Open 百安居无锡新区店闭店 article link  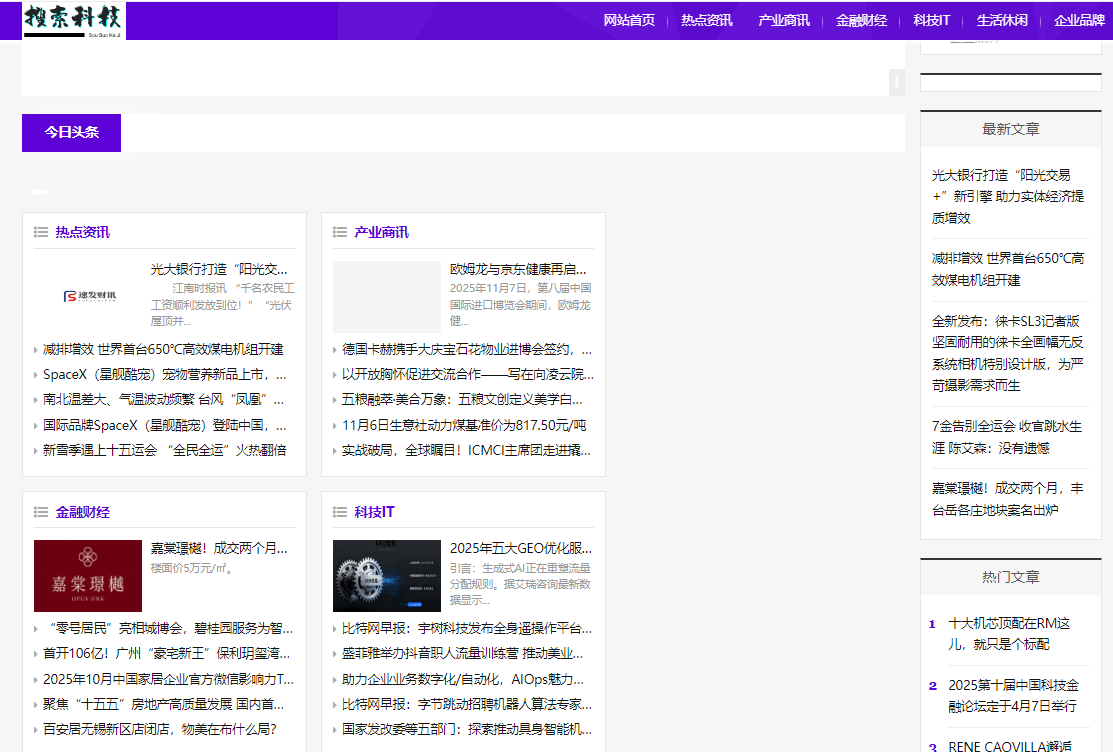coord(159,729)
